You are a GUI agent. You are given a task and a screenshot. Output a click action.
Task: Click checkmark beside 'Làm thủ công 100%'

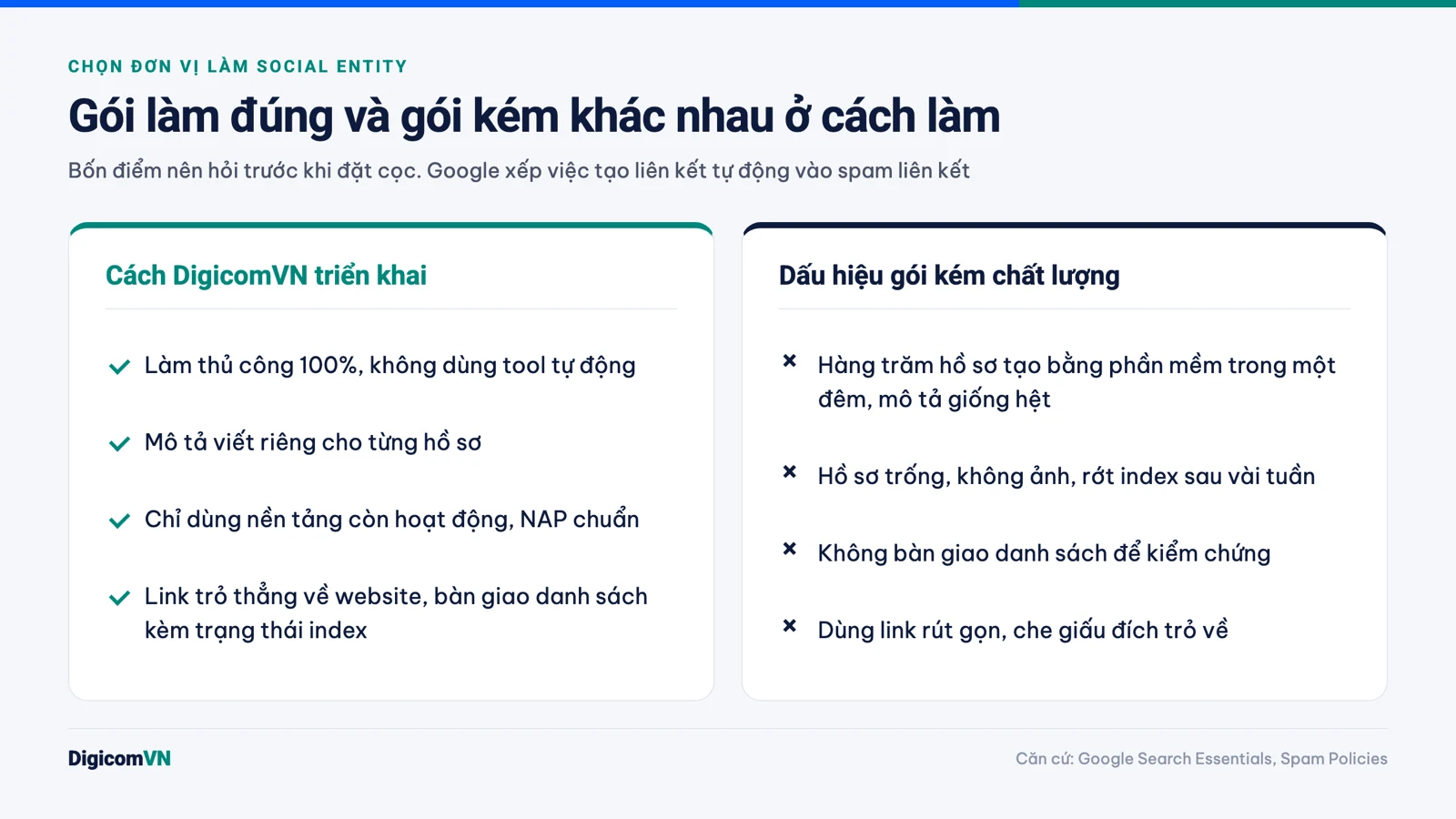tap(119, 367)
